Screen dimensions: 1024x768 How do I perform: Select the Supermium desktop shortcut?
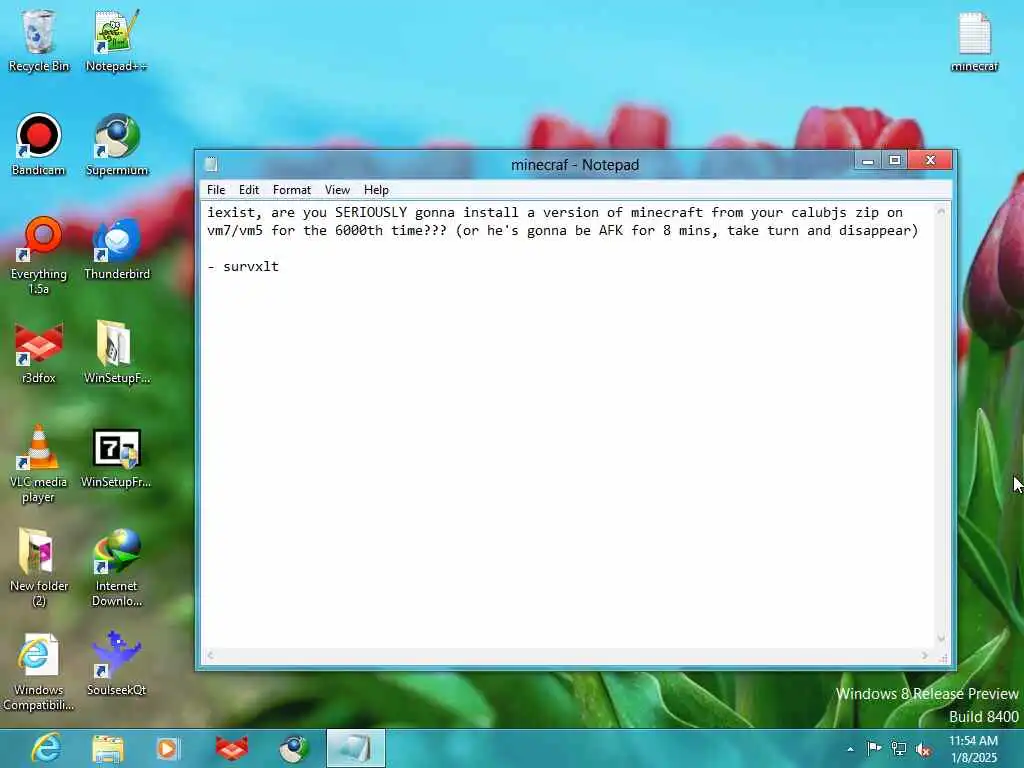[117, 145]
